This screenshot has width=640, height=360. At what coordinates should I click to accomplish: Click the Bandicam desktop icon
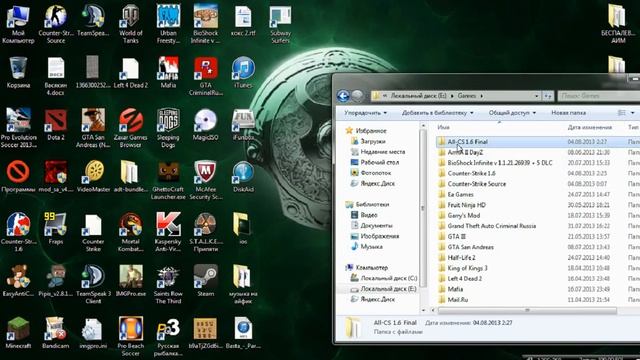(56, 333)
